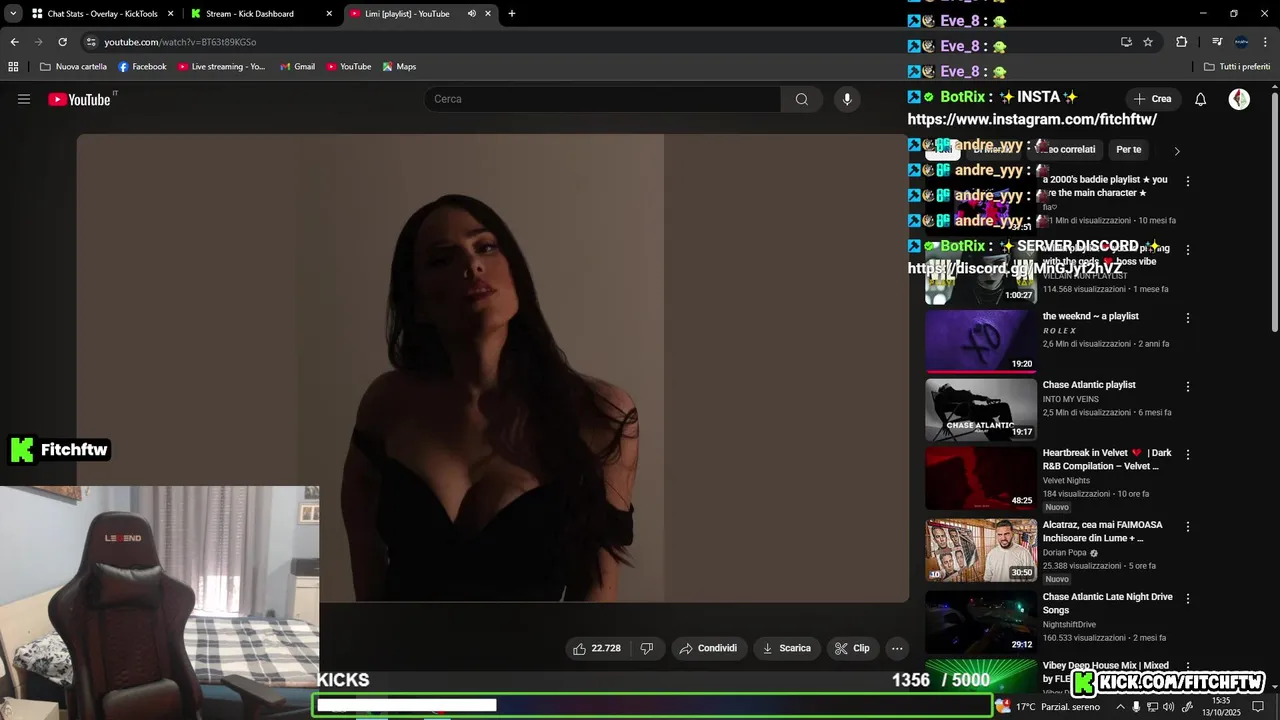This screenshot has width=1280, height=720.
Task: Bookmark this page with the star
Action: (x=1148, y=42)
